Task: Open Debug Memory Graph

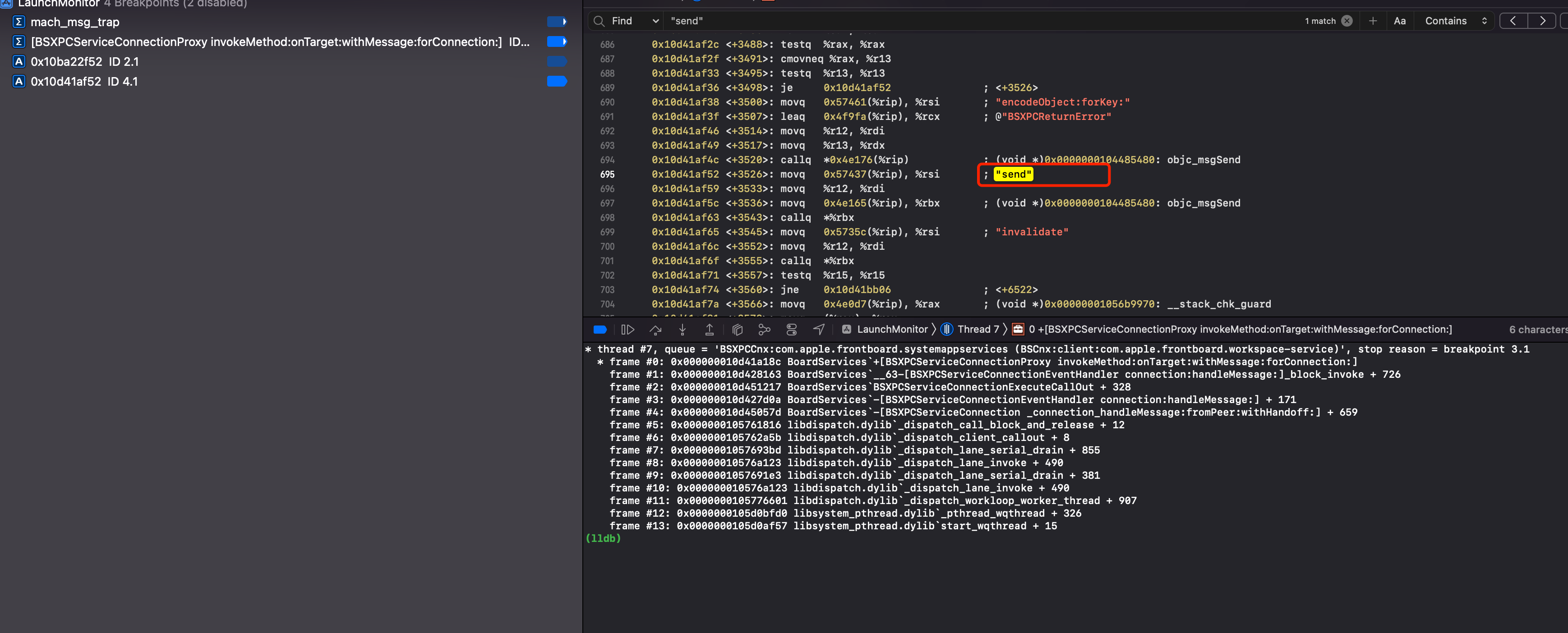Action: tap(764, 329)
